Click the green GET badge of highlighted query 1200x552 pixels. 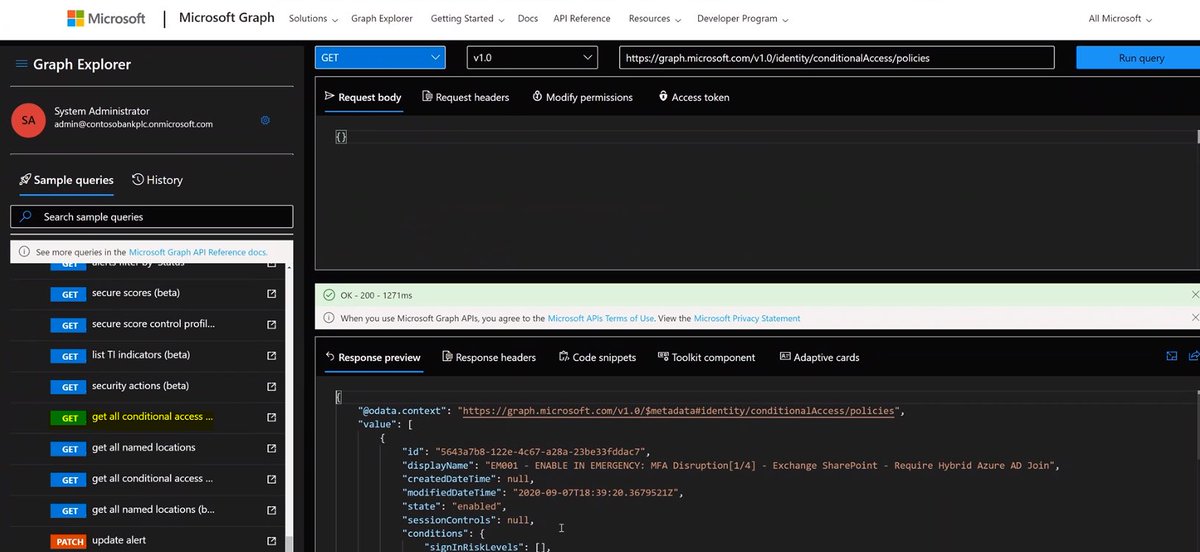pyautogui.click(x=69, y=418)
